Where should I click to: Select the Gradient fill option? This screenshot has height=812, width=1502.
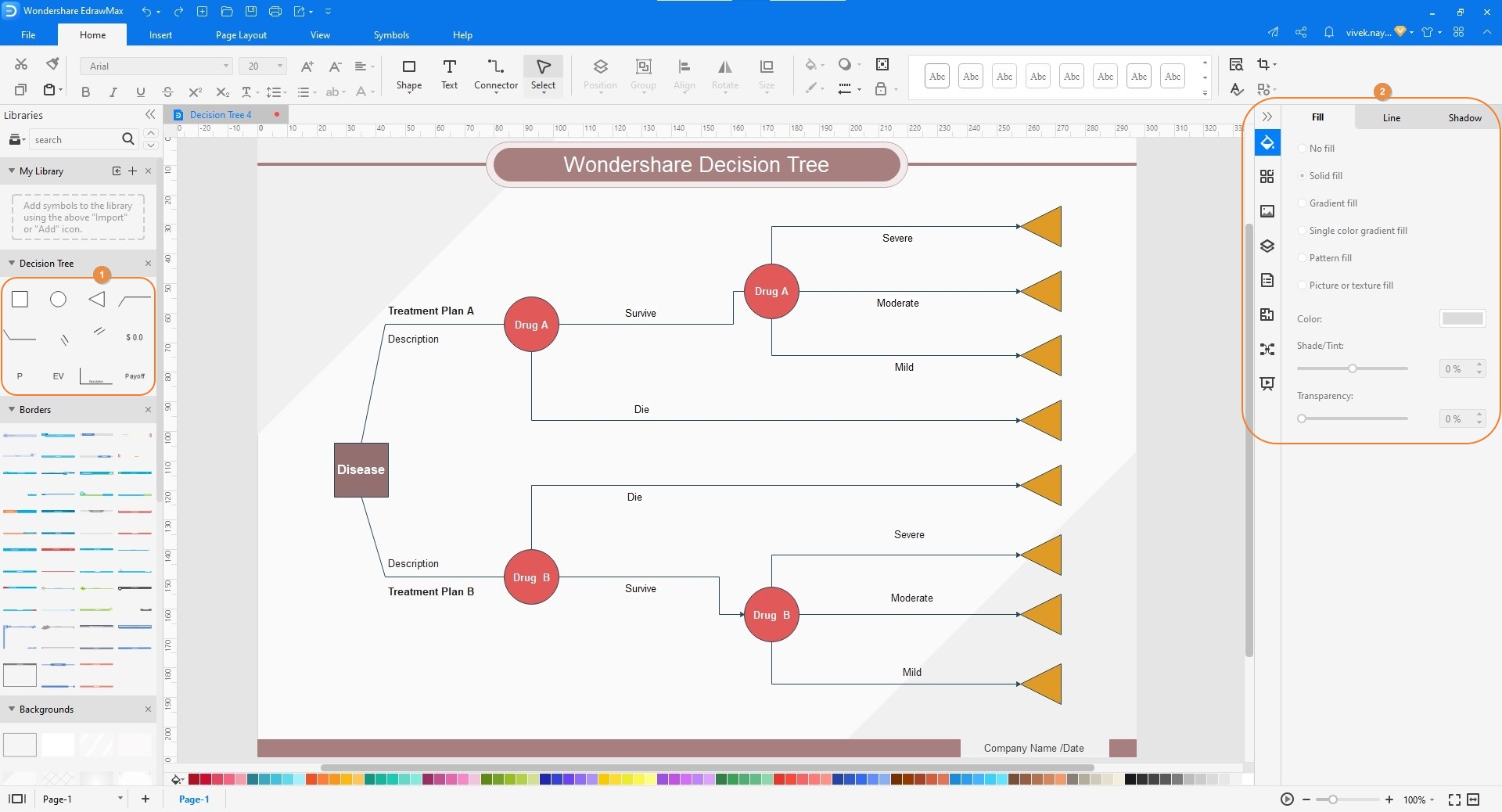[x=1328, y=203]
